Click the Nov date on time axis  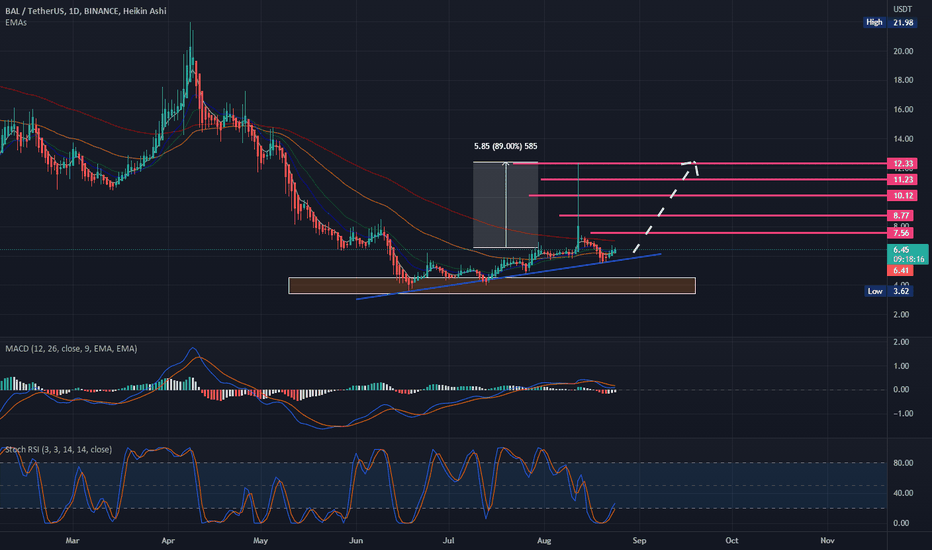[827, 540]
